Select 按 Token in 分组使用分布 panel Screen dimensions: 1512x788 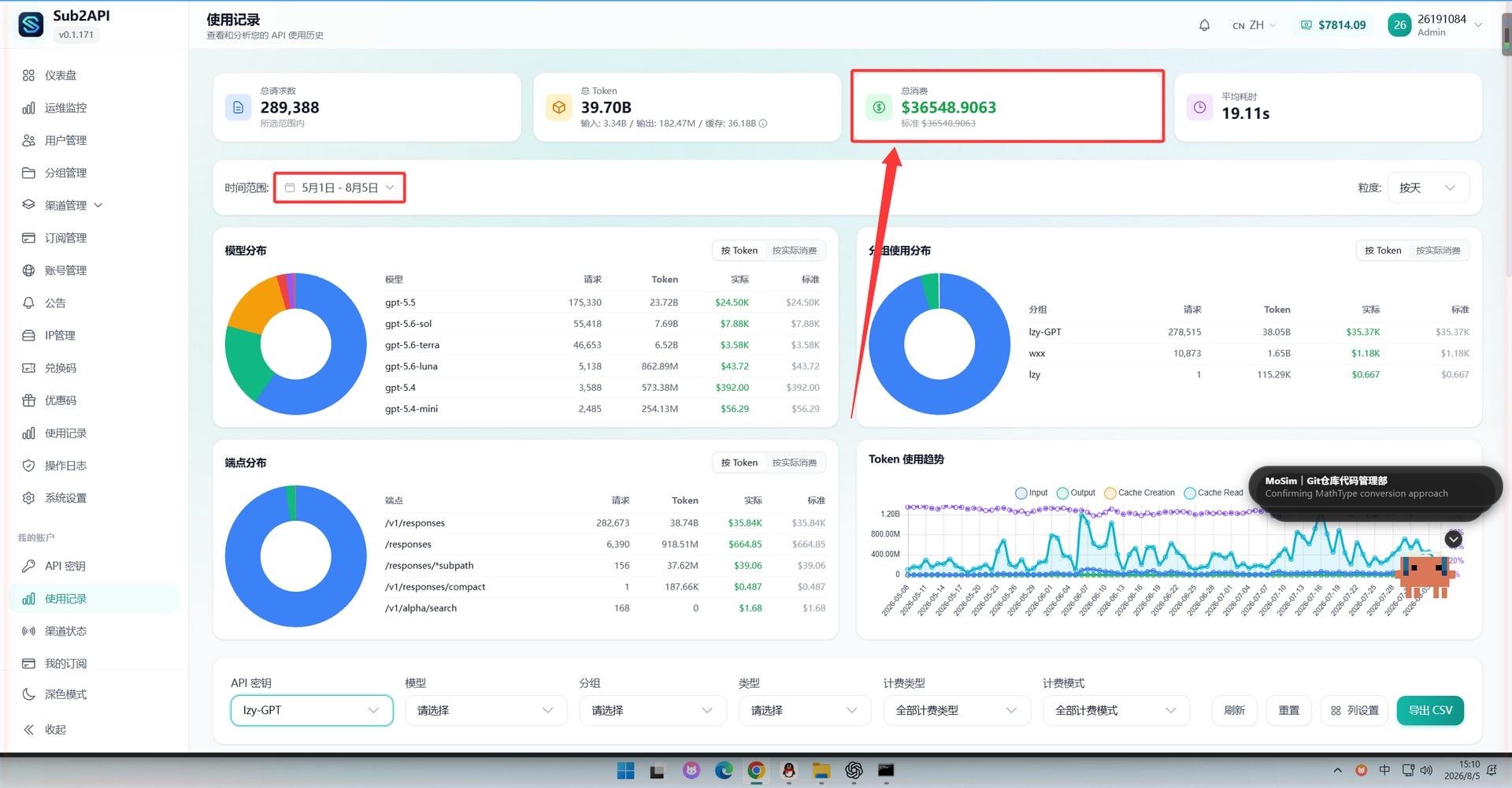point(1383,251)
